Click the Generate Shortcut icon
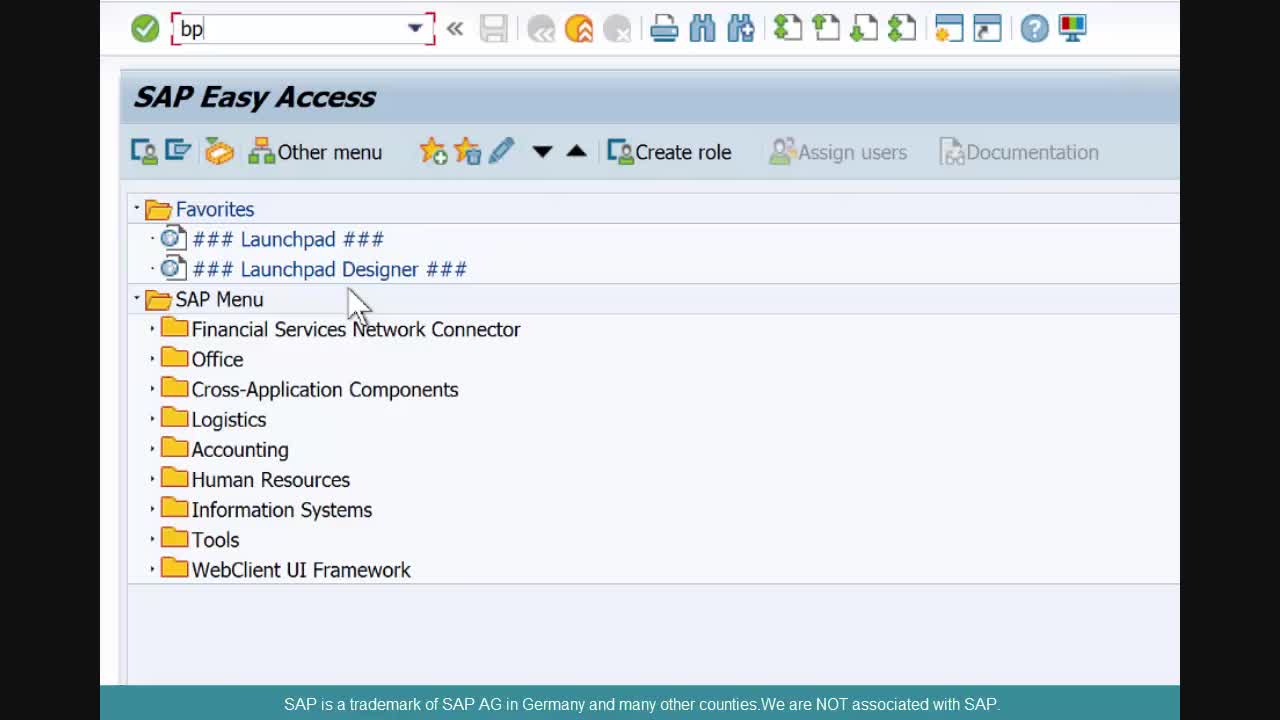Image resolution: width=1280 pixels, height=720 pixels. tap(987, 29)
